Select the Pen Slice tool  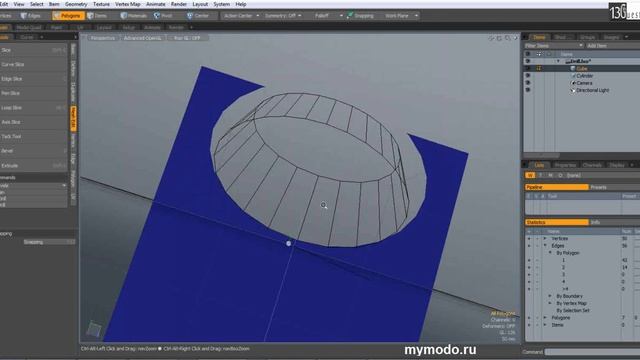[33, 93]
